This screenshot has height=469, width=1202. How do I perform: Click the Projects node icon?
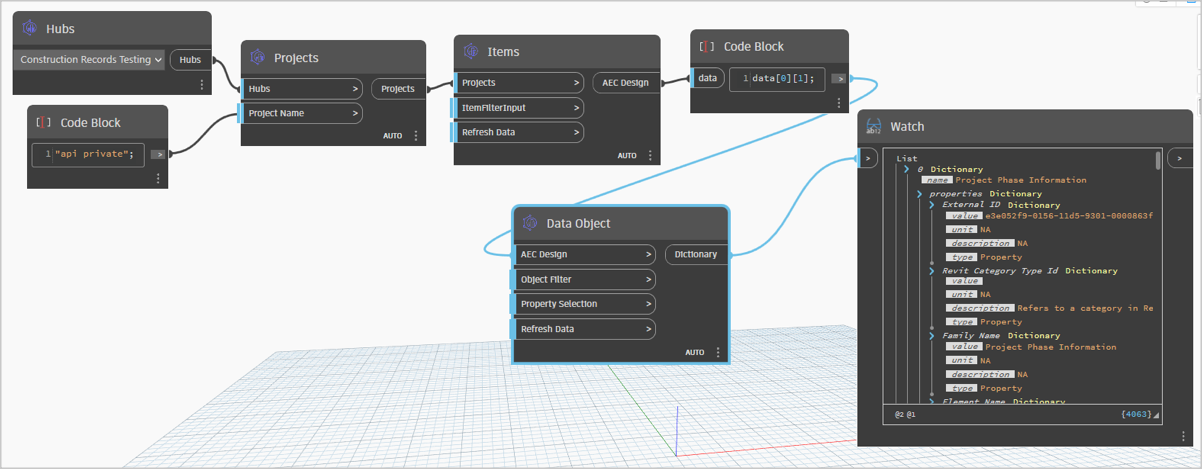click(x=257, y=57)
